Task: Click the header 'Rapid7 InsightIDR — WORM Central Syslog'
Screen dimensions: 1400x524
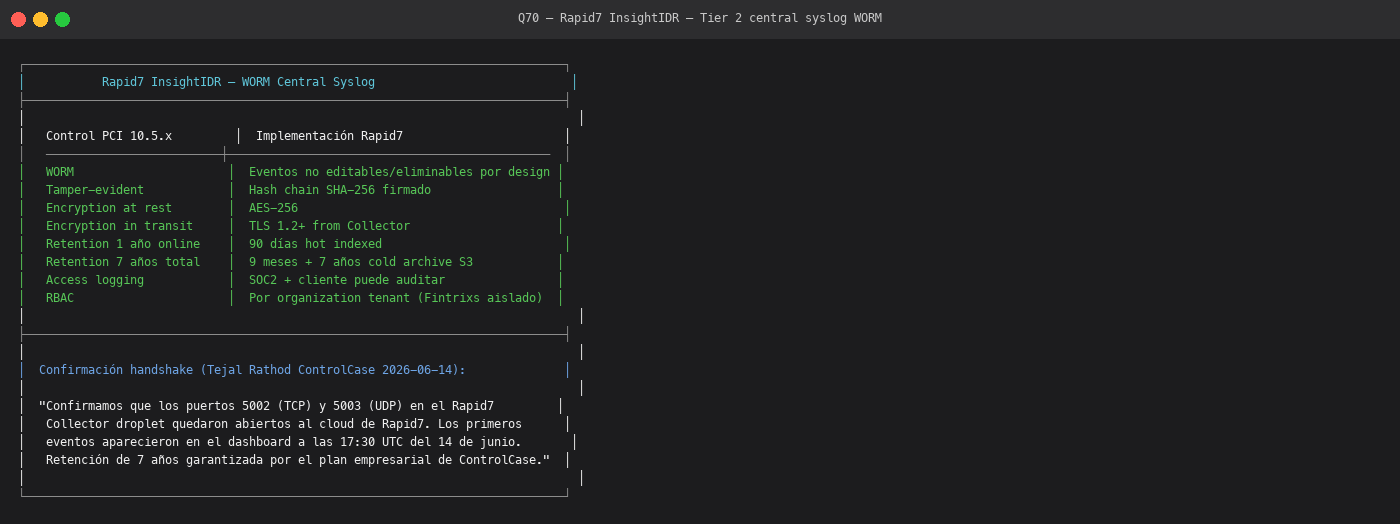Action: 238,82
